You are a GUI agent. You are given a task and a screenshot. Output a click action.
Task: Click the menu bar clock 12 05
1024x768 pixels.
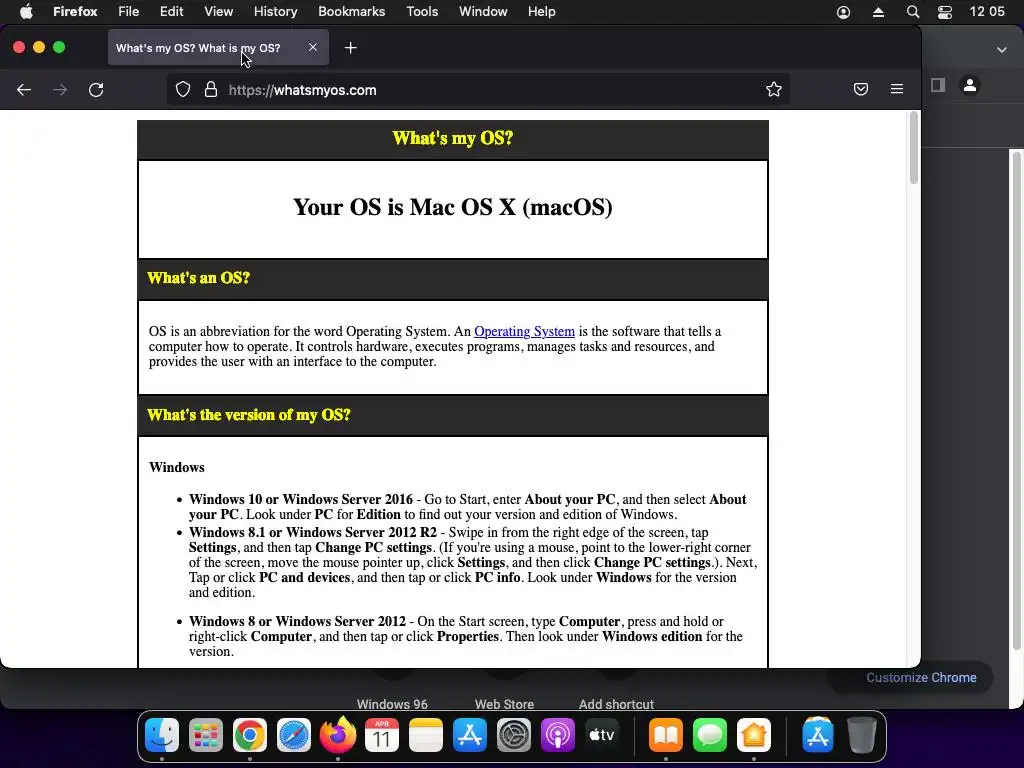(987, 12)
